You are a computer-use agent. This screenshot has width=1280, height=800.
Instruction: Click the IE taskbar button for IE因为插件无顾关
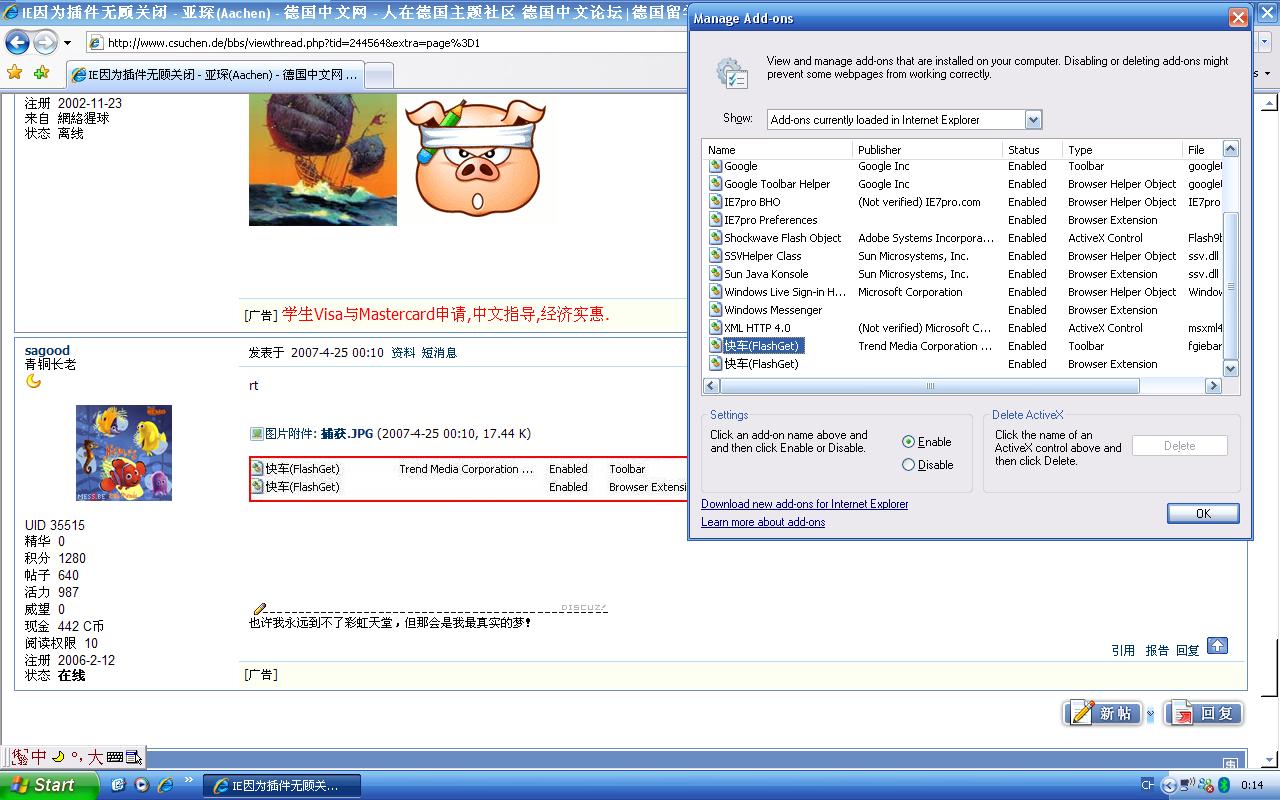pyautogui.click(x=282, y=786)
